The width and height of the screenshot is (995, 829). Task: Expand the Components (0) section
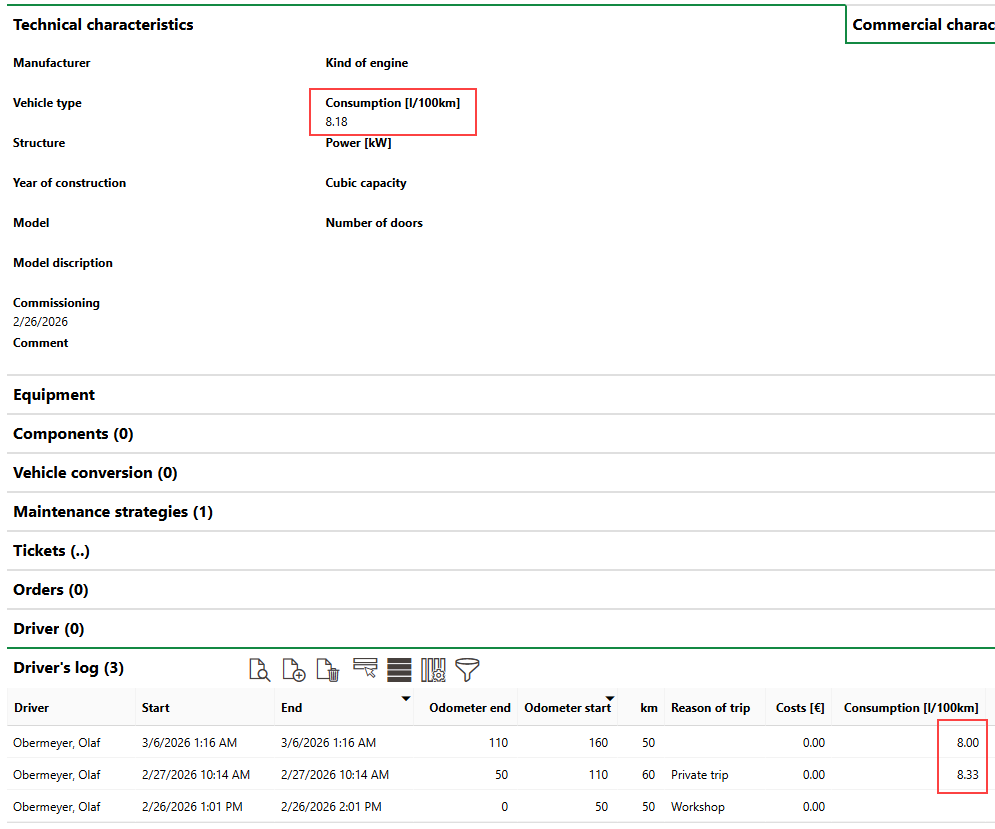(x=73, y=434)
